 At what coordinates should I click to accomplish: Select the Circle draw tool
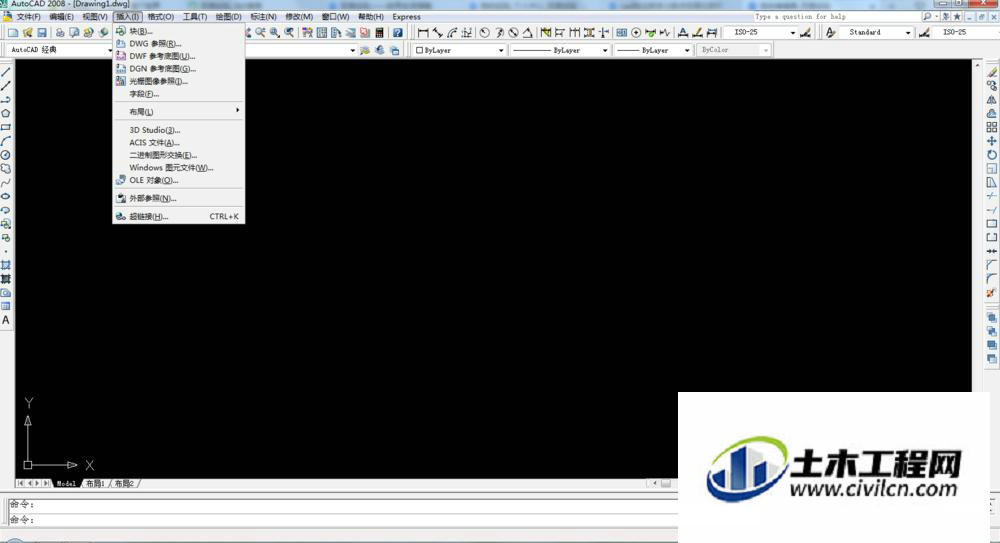(6, 155)
